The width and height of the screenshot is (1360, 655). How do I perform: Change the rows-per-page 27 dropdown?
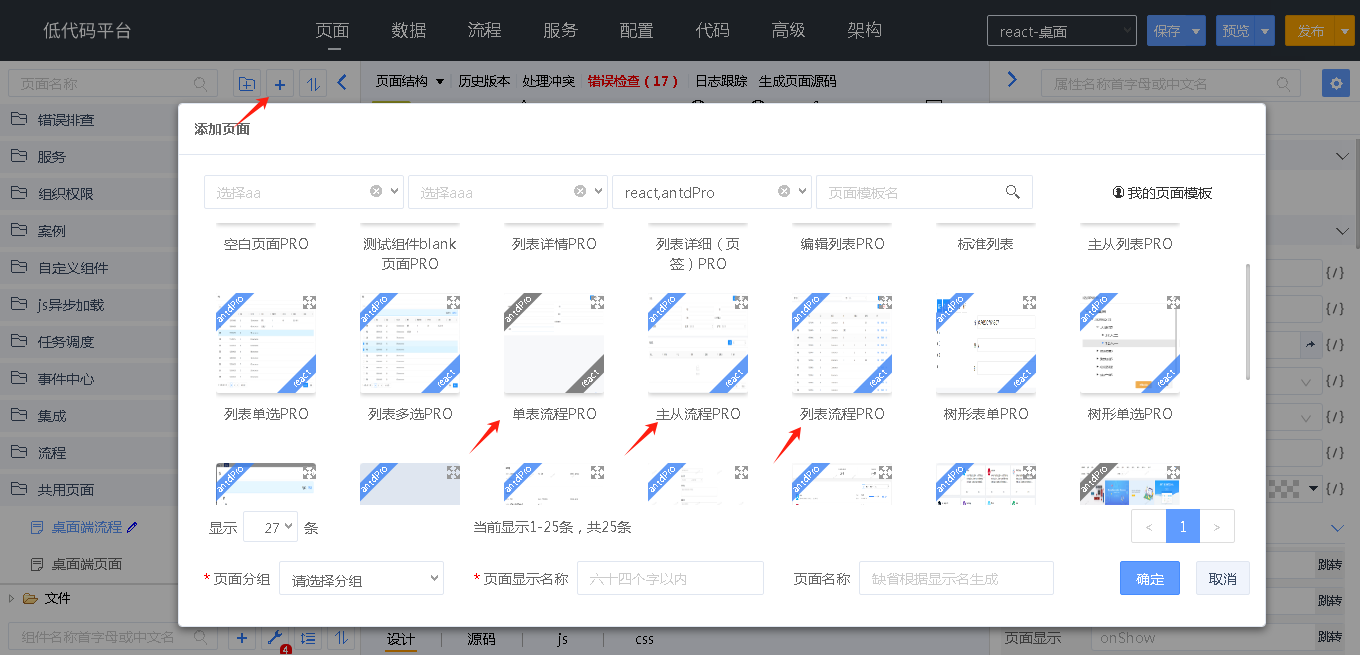click(x=270, y=527)
